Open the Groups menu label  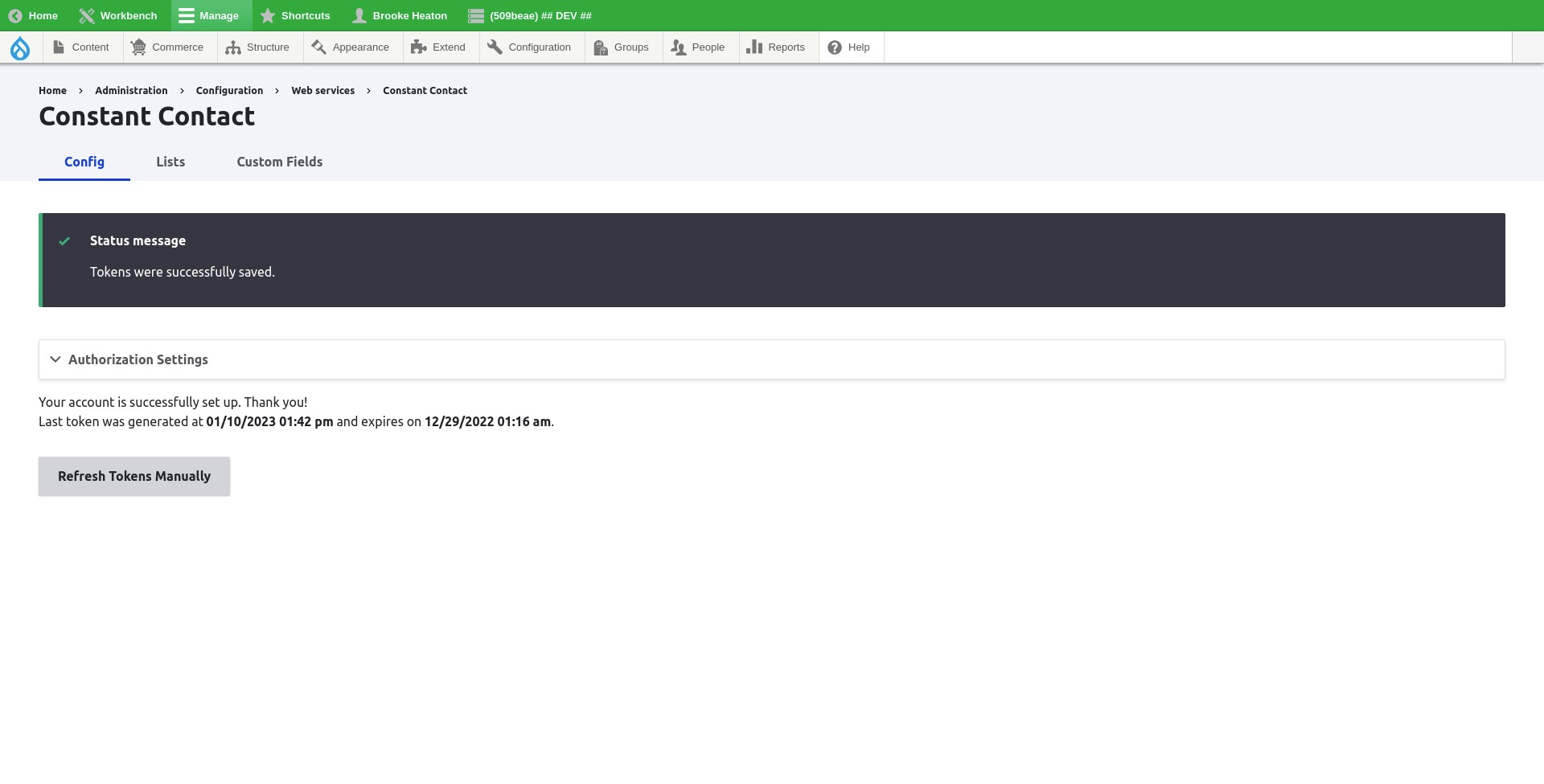[631, 47]
